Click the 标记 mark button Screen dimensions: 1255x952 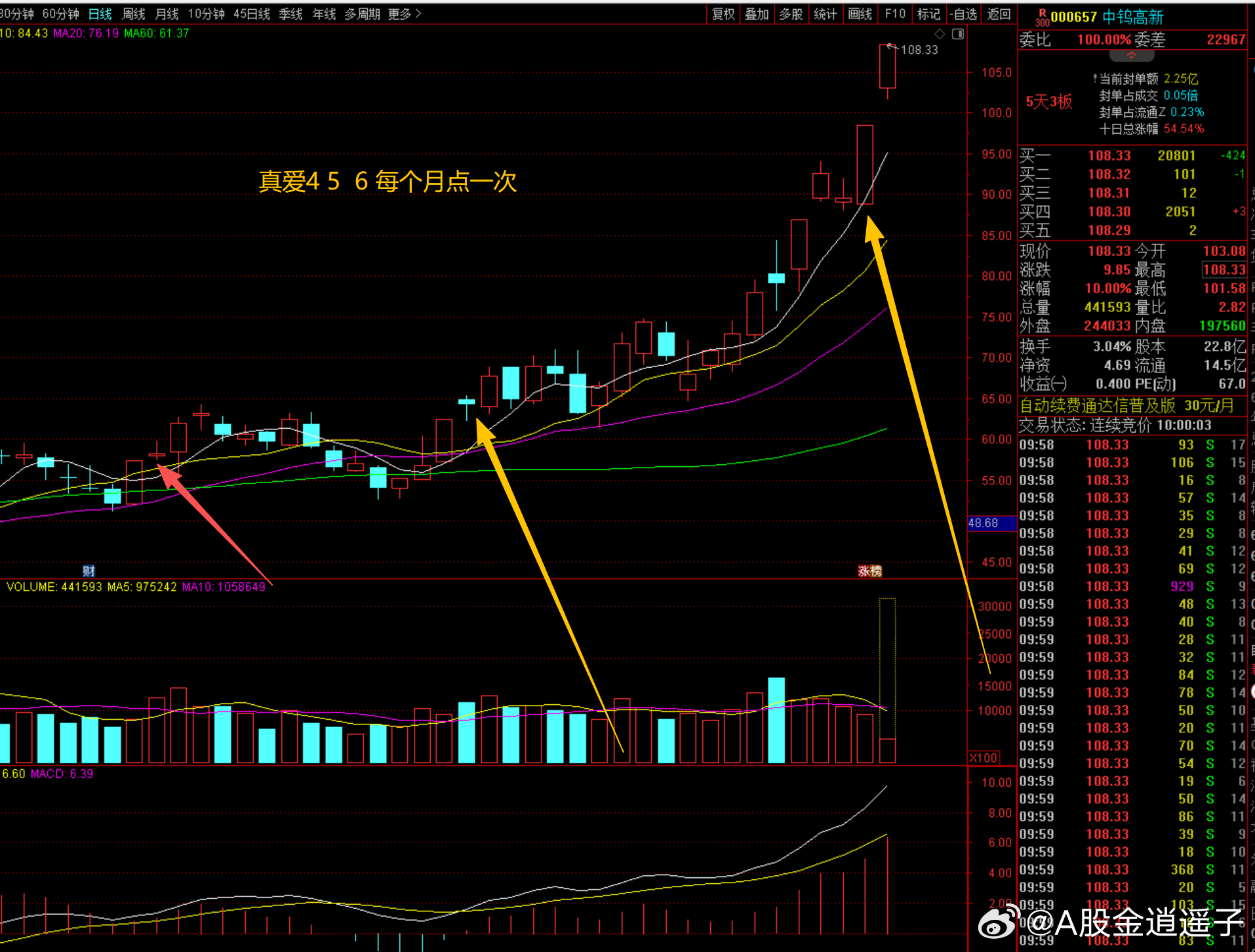[x=928, y=14]
